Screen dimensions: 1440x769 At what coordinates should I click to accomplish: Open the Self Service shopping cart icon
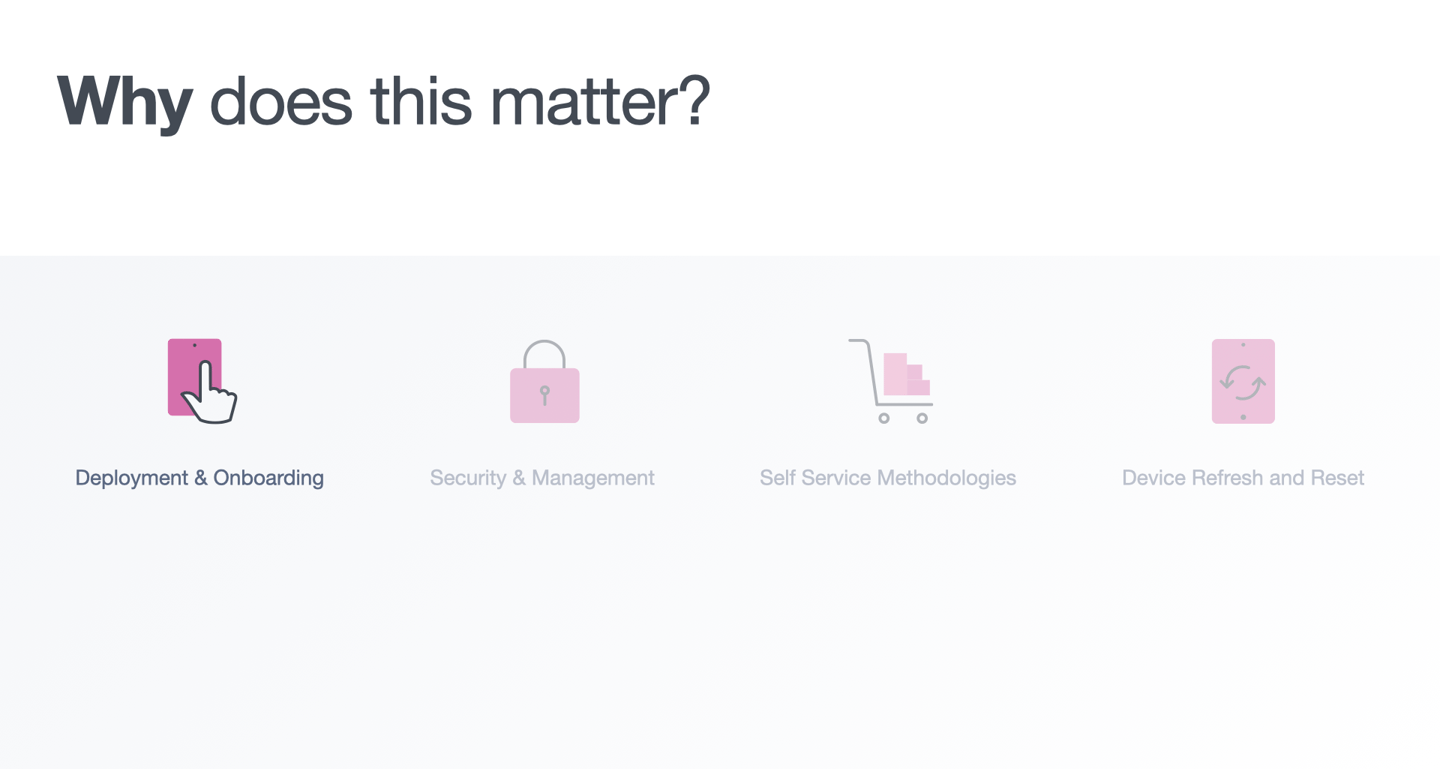coord(890,381)
